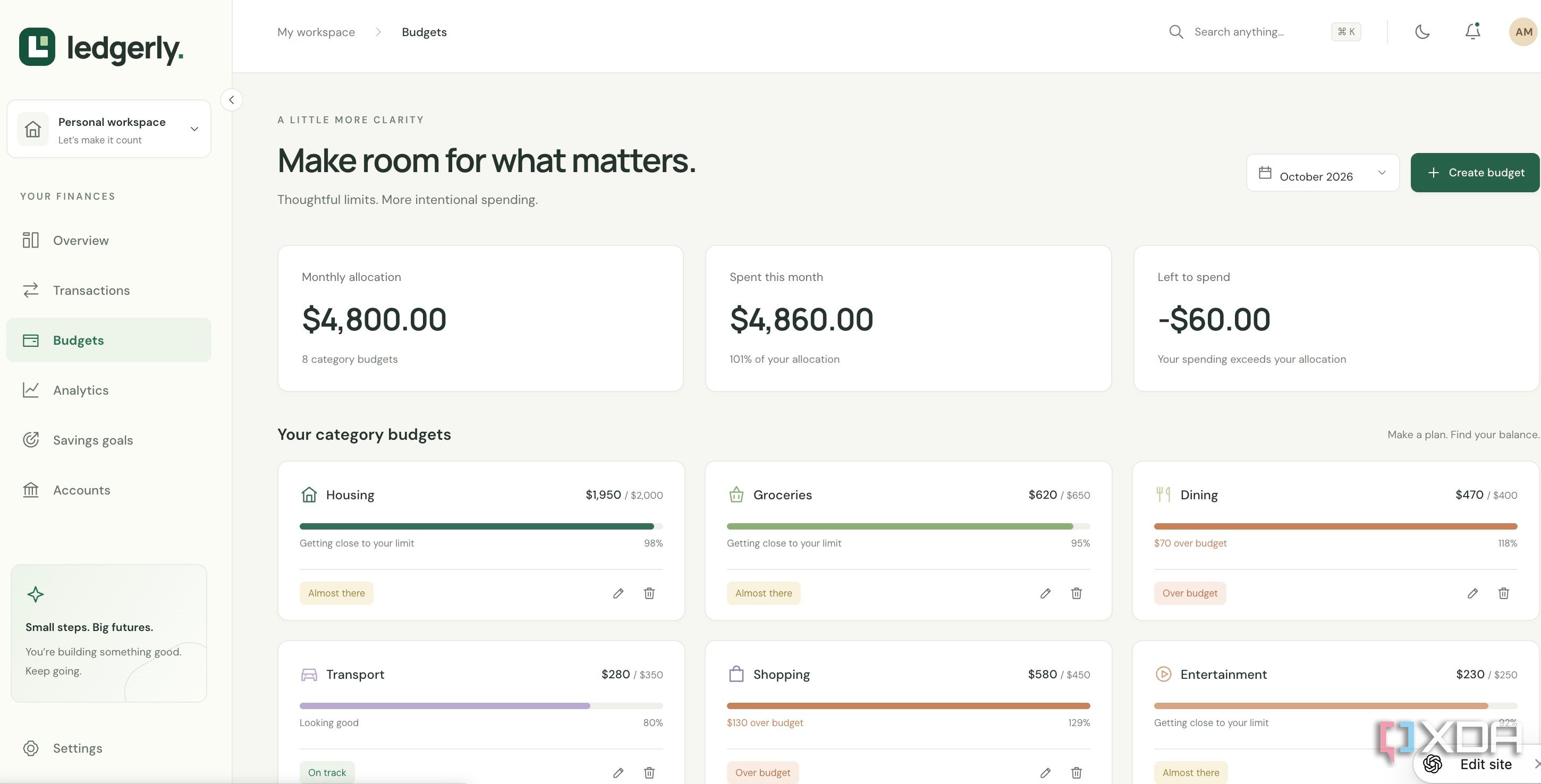
Task: Collapse the sidebar with the arrow button
Action: pos(232,100)
